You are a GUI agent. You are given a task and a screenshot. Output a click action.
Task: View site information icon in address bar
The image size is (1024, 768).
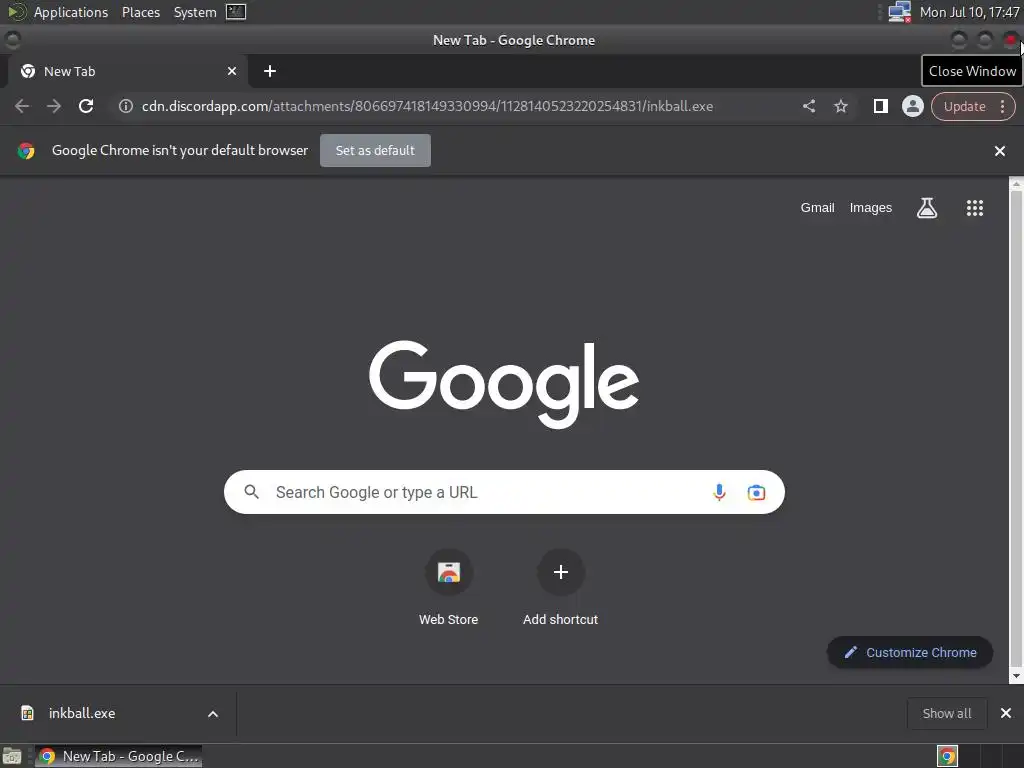(x=126, y=106)
